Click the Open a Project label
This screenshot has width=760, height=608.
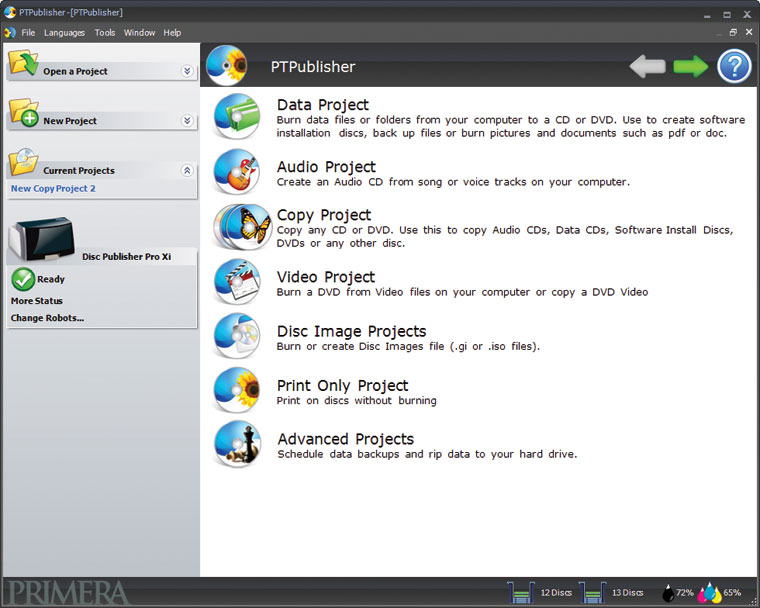75,71
